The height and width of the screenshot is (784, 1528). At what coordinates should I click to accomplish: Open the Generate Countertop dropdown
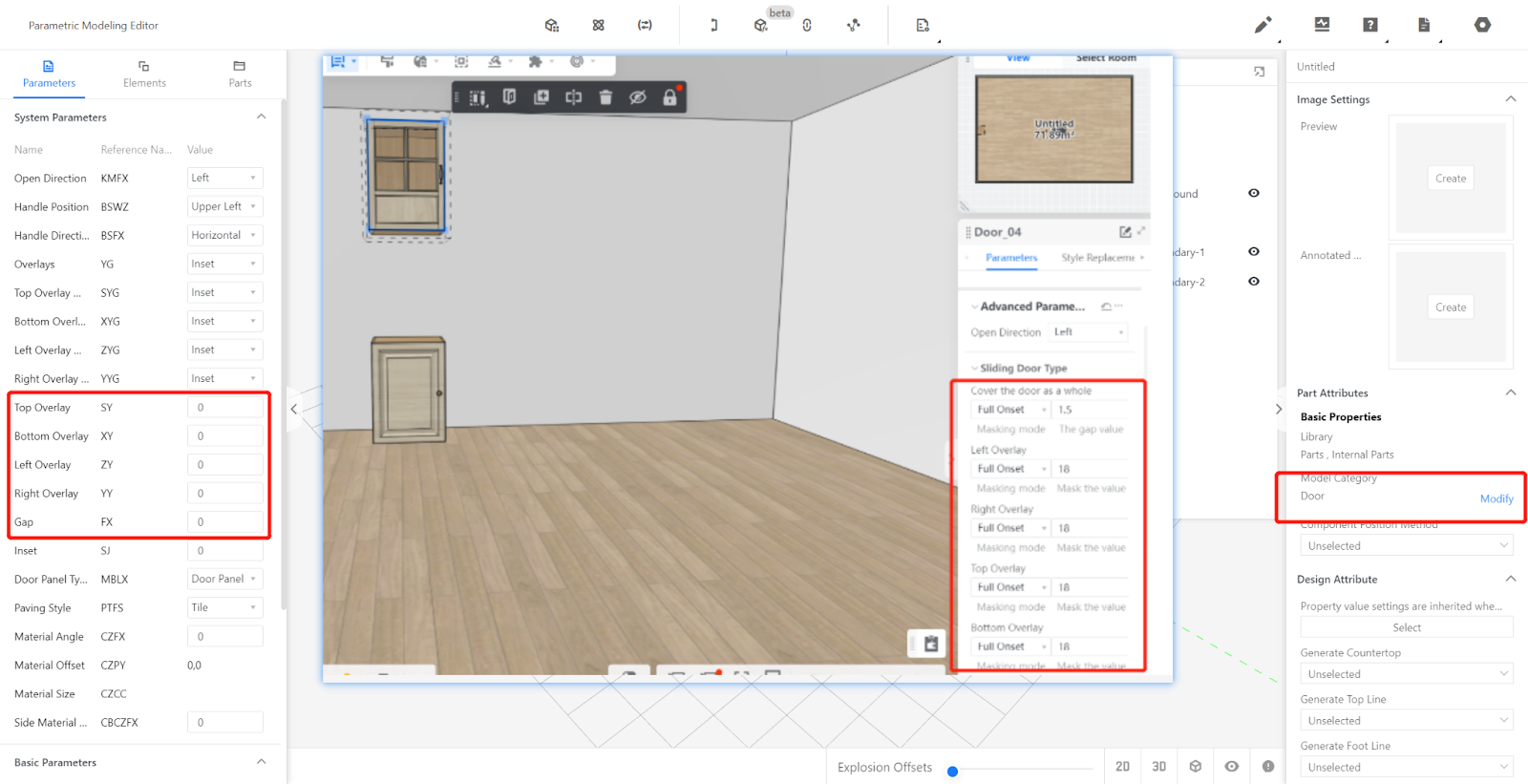(1406, 674)
